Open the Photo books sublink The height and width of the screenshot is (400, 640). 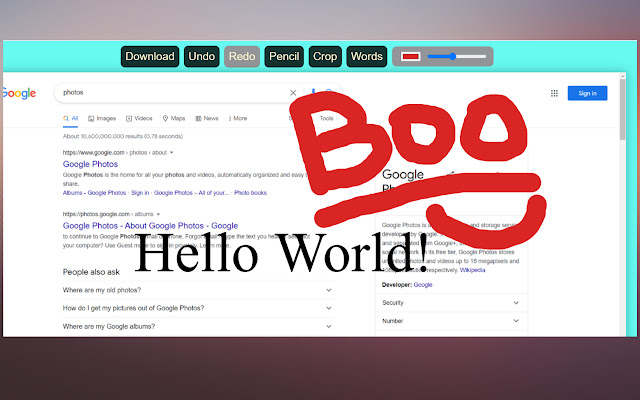(x=250, y=193)
